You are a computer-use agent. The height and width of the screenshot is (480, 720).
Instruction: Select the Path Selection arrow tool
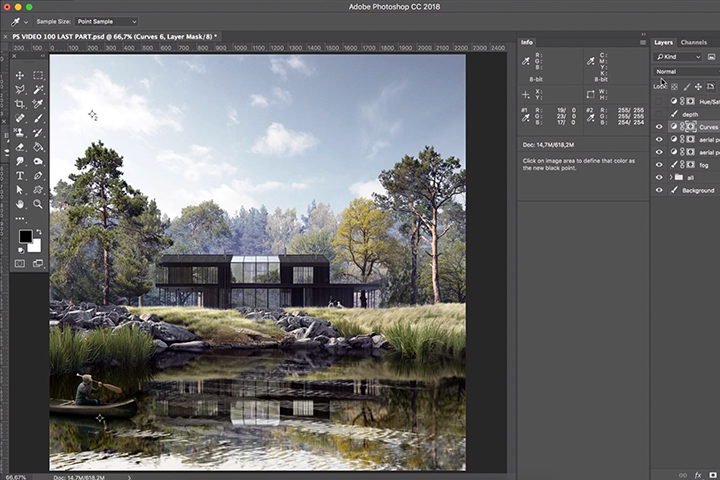20,190
